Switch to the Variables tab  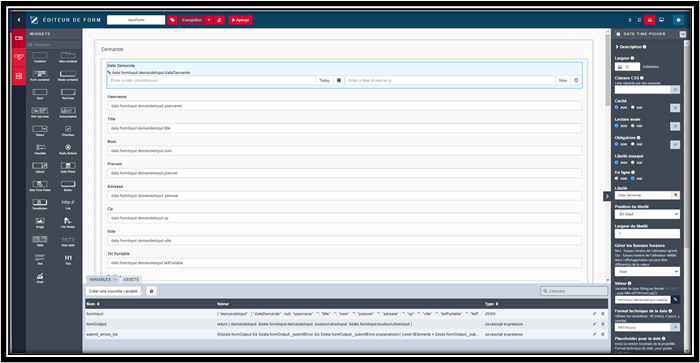click(102, 280)
